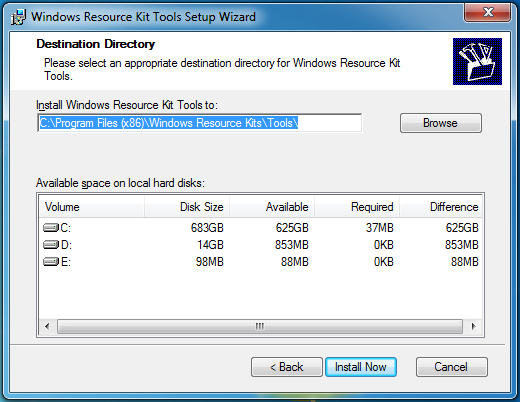The height and width of the screenshot is (402, 520).
Task: Click the toolbox folder logo image
Action: [x=477, y=61]
